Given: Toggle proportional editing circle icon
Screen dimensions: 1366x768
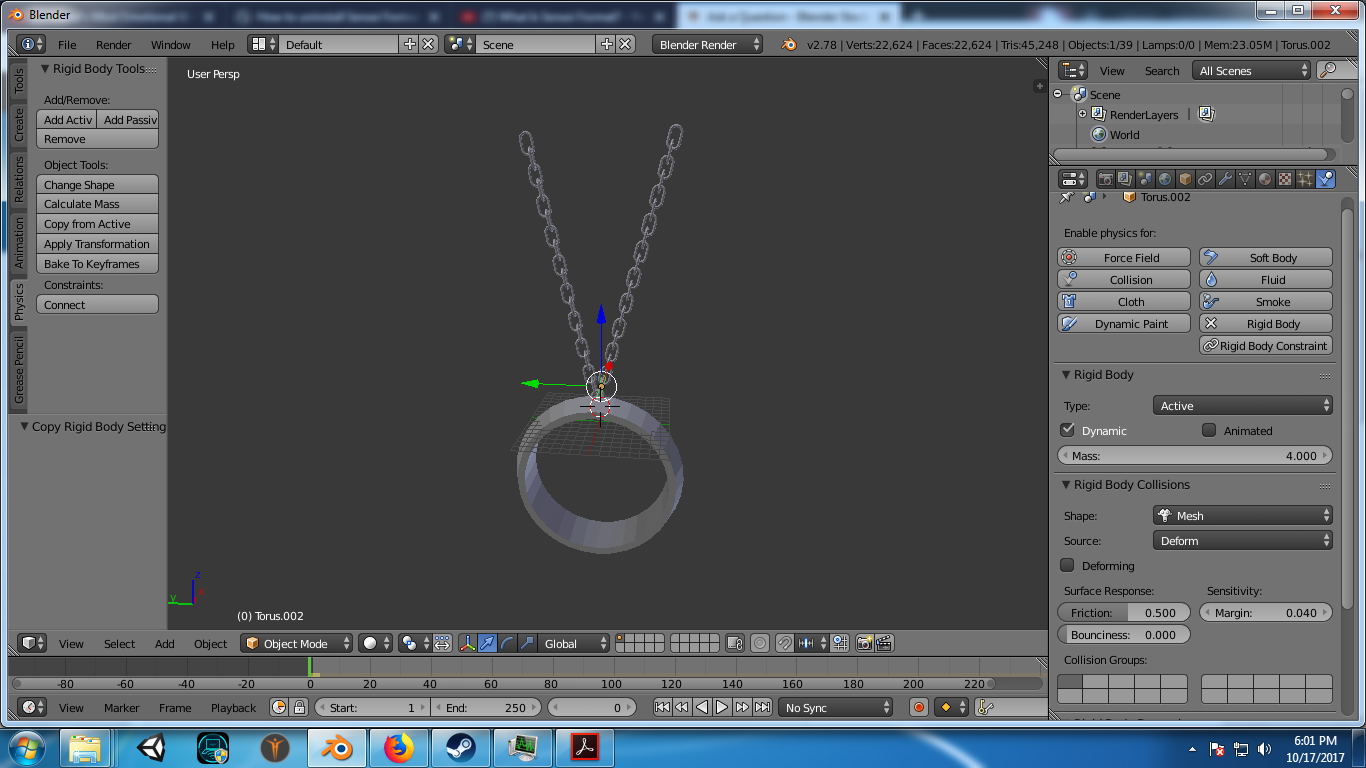Looking at the screenshot, I should [760, 643].
